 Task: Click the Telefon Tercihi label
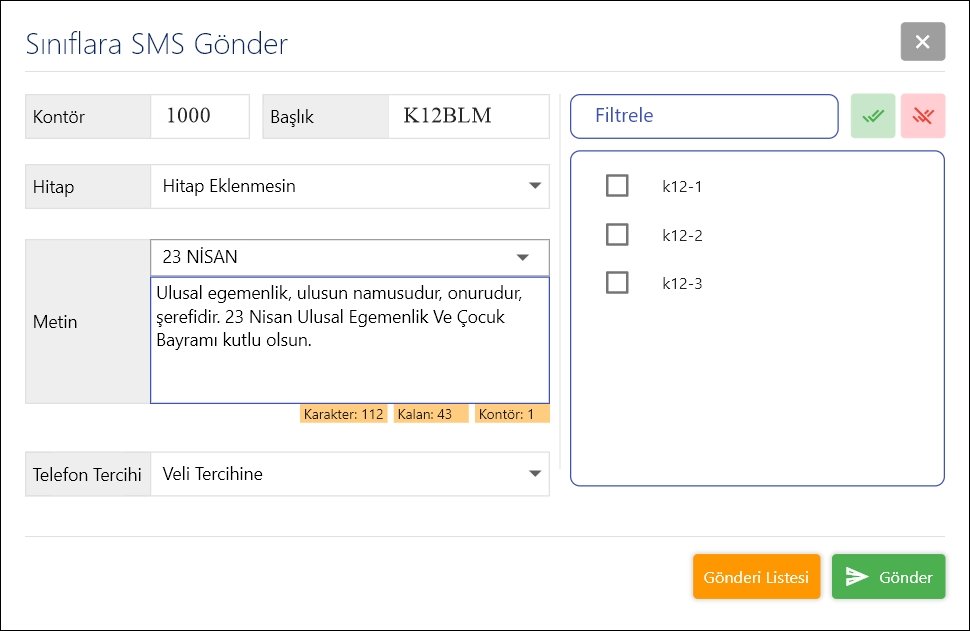87,474
